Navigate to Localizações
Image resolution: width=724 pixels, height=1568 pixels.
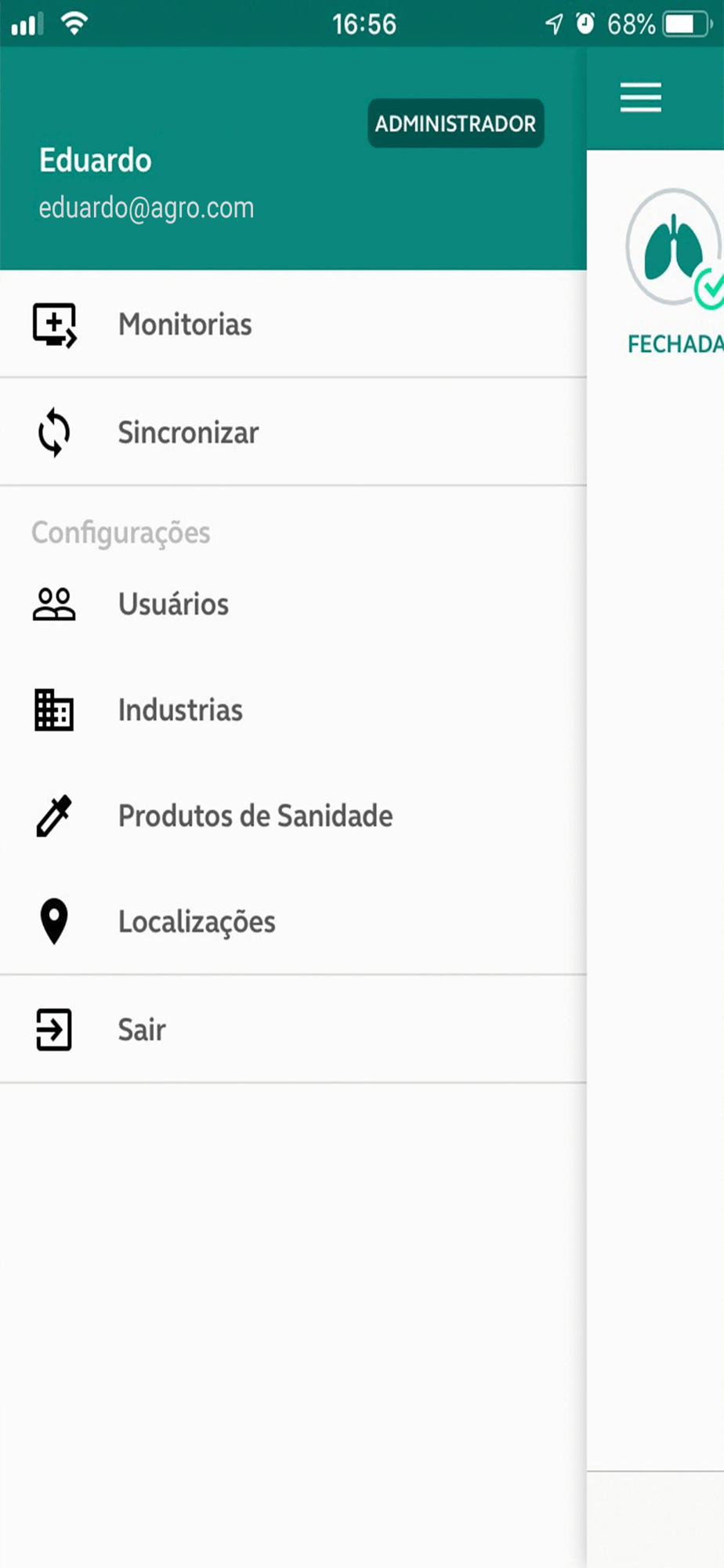click(197, 922)
